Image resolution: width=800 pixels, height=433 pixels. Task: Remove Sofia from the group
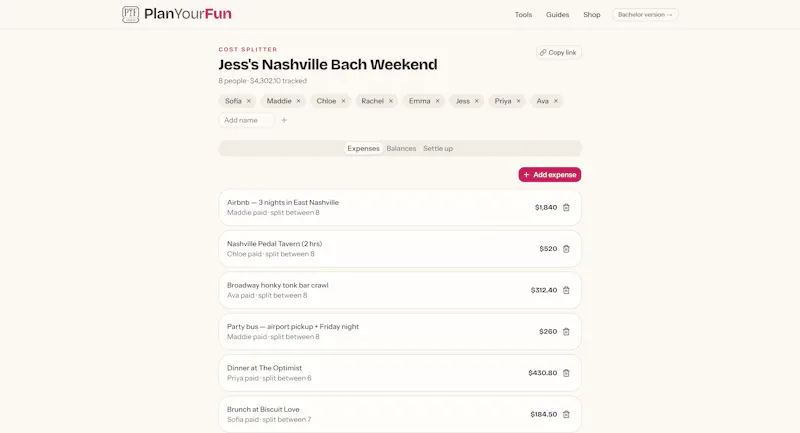pos(249,101)
